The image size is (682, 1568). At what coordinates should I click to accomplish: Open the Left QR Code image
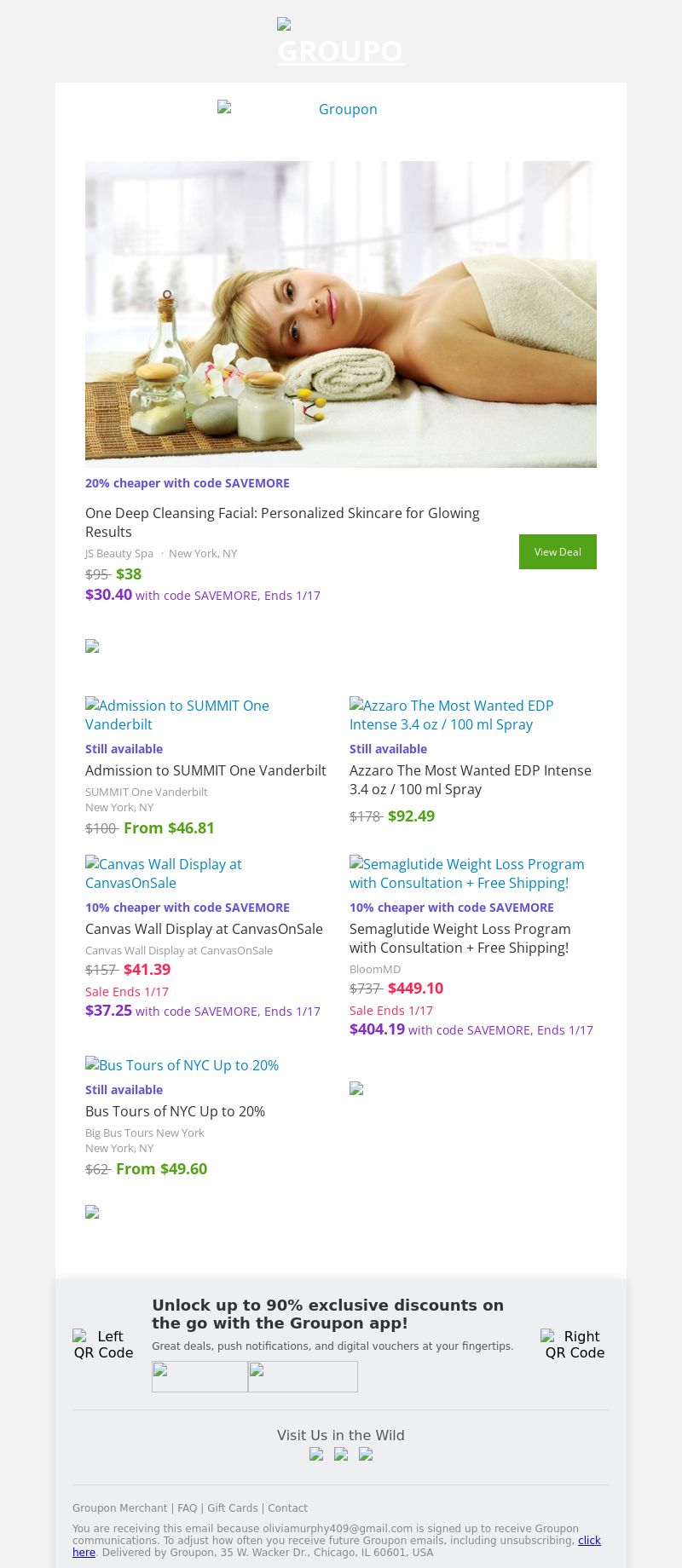(x=103, y=1345)
